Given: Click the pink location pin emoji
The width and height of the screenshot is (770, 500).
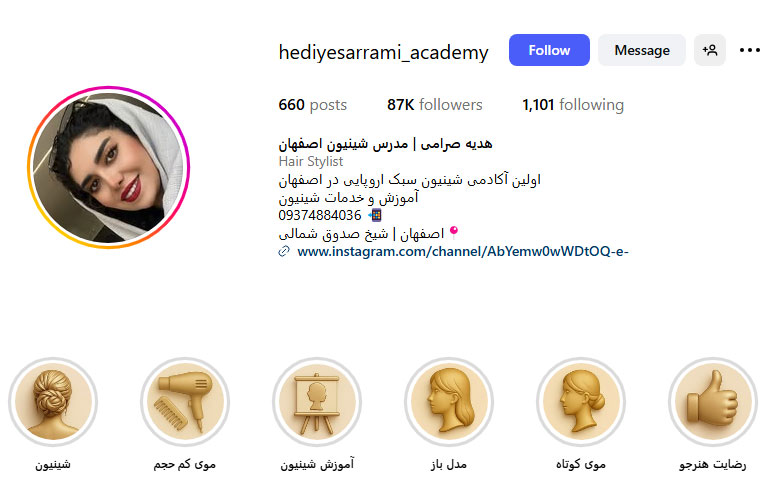Looking at the screenshot, I should (x=454, y=232).
